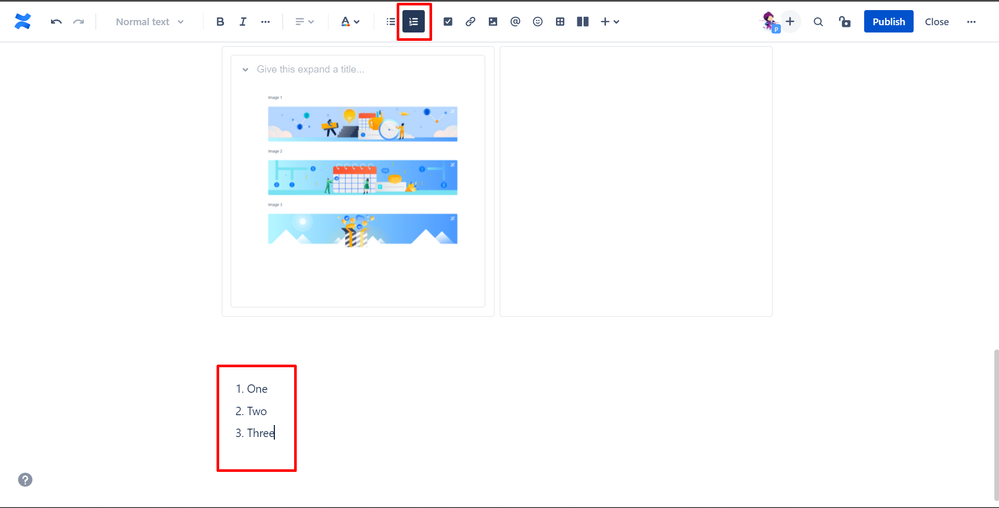Viewport: 999px width, 508px height.
Task: Click the list item "Three"
Action: (x=261, y=433)
